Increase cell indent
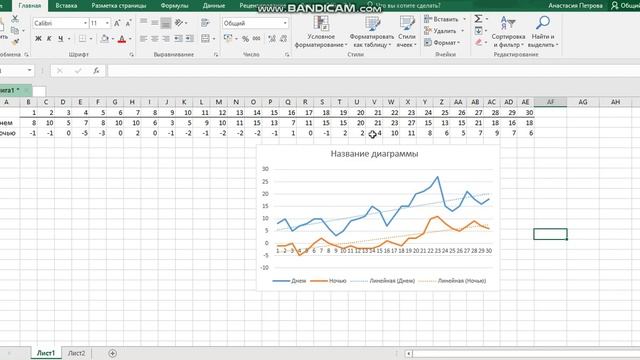The image size is (640, 360). (190, 39)
